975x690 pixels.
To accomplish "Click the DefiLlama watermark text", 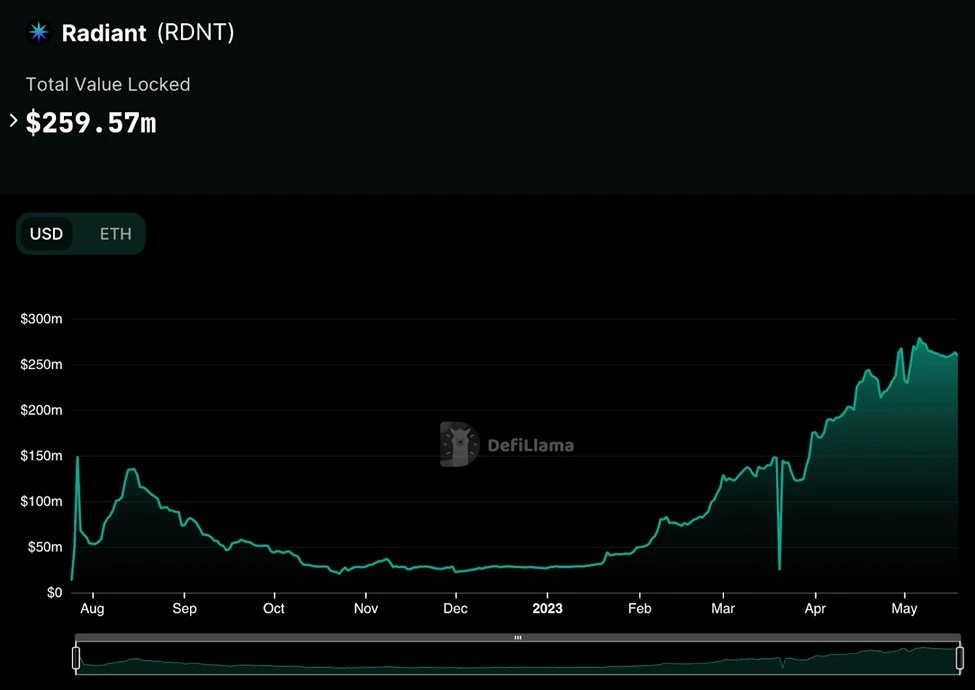I will tap(530, 445).
